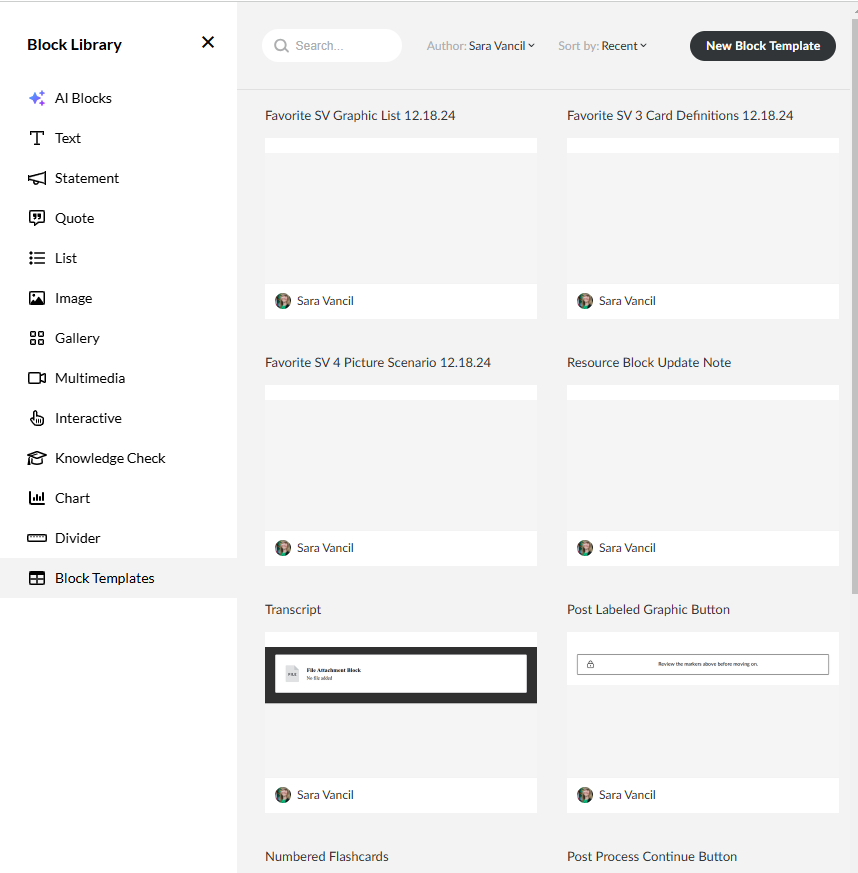The width and height of the screenshot is (858, 873).
Task: Click the AI Blocks sparkle icon
Action: tap(37, 98)
